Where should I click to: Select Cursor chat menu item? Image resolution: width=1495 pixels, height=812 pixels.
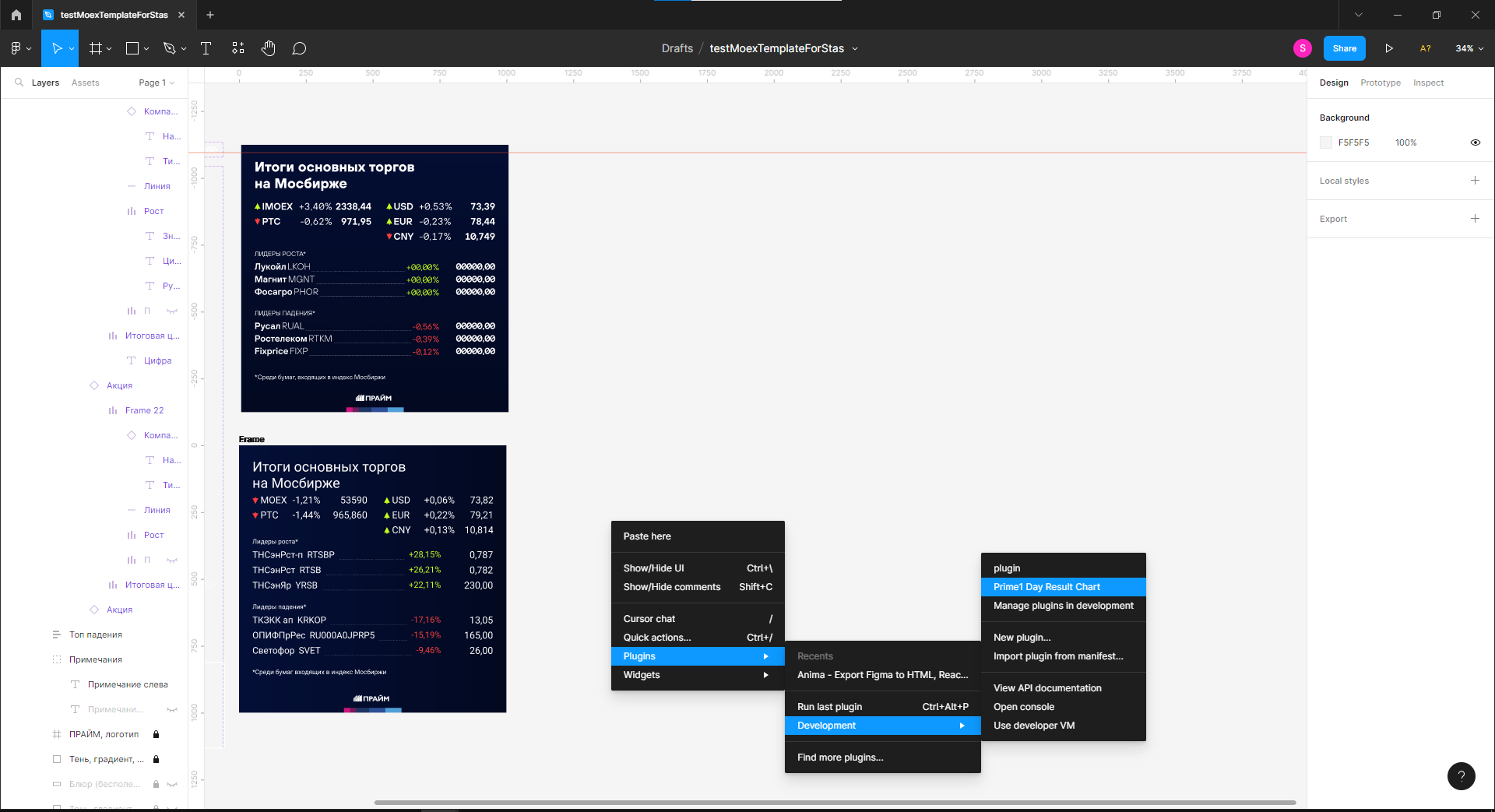click(698, 619)
